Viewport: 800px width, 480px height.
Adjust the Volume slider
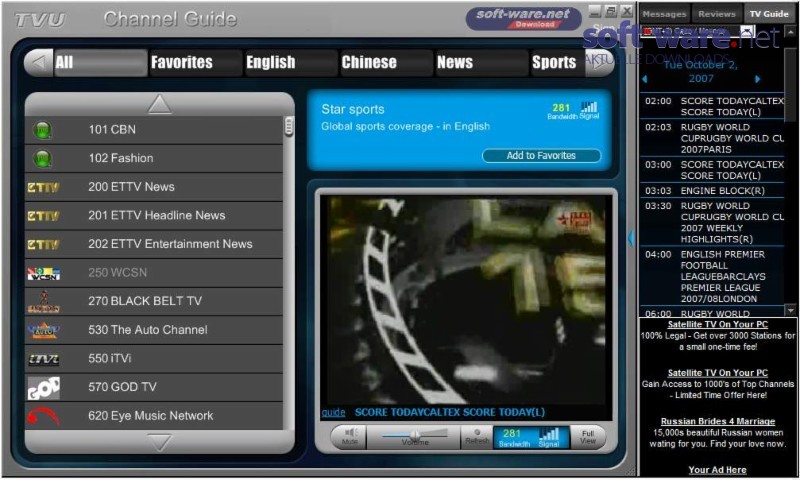415,435
